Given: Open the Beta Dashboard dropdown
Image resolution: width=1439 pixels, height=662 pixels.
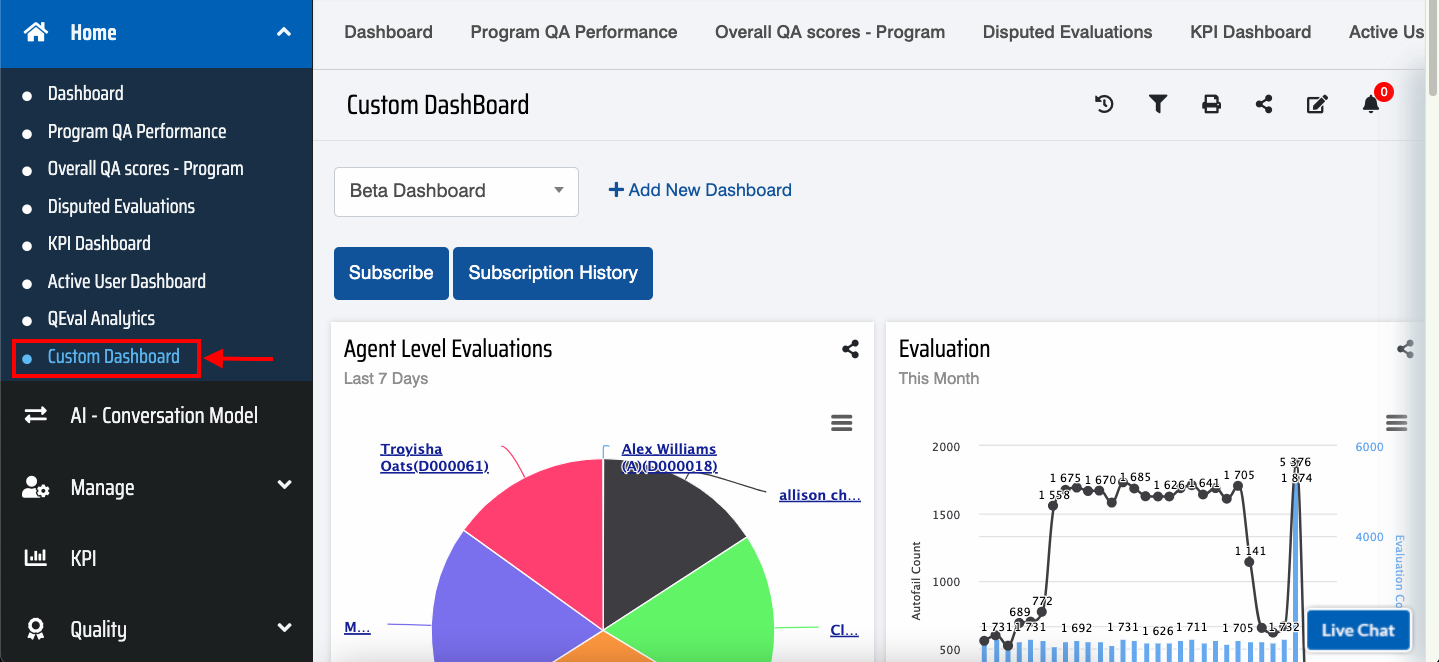Looking at the screenshot, I should click(456, 191).
